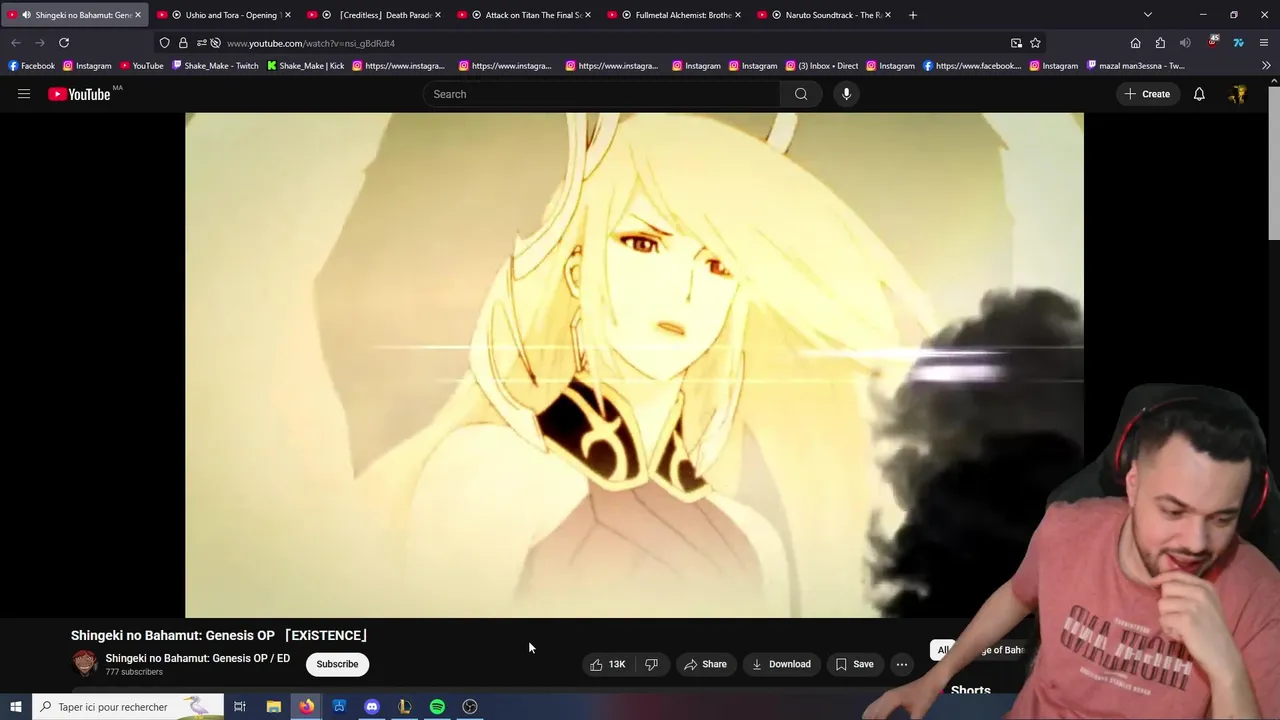Click the YouTube search field

601,94
